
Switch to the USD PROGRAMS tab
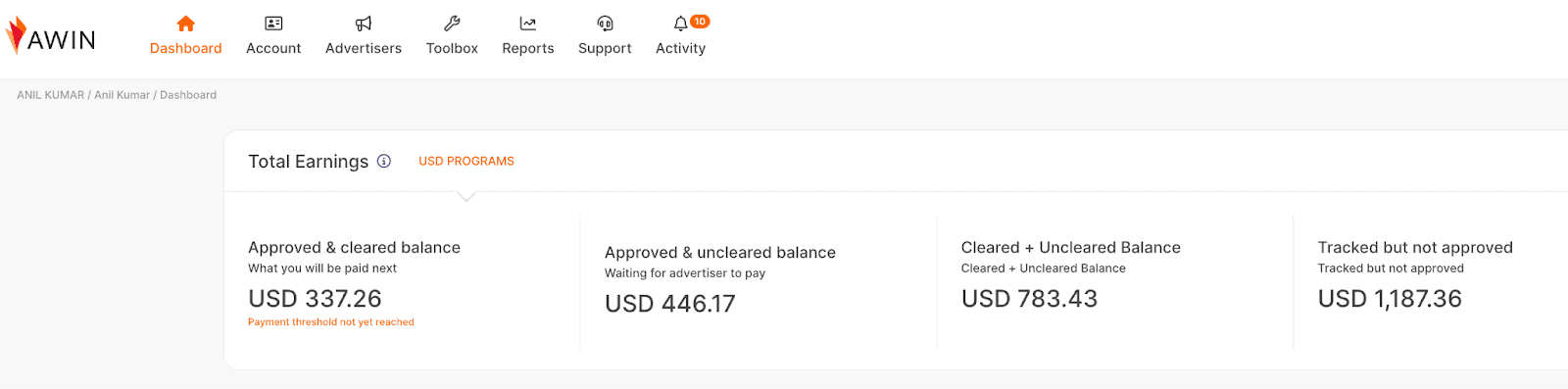click(x=466, y=161)
